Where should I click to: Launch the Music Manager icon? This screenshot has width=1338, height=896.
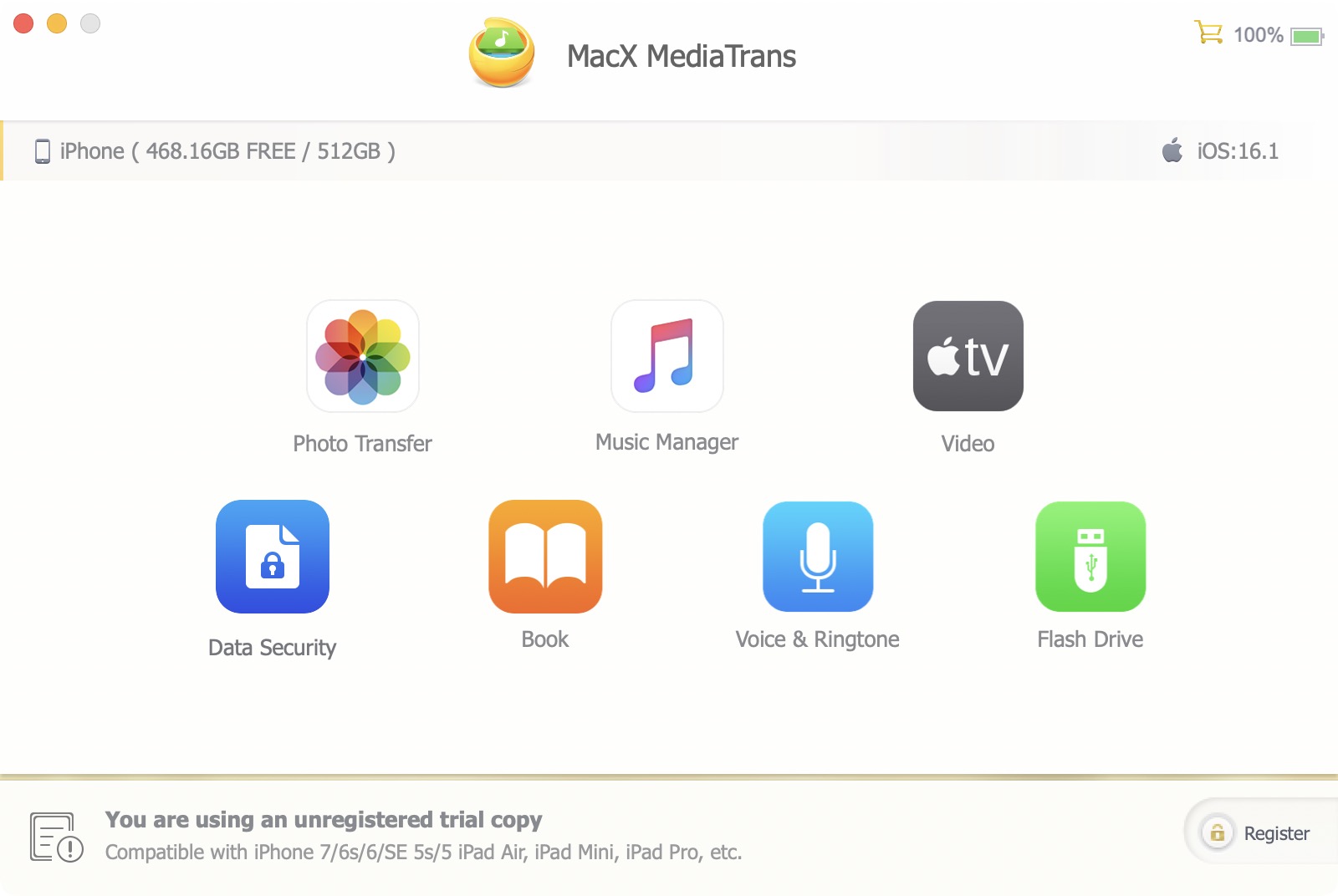point(667,356)
